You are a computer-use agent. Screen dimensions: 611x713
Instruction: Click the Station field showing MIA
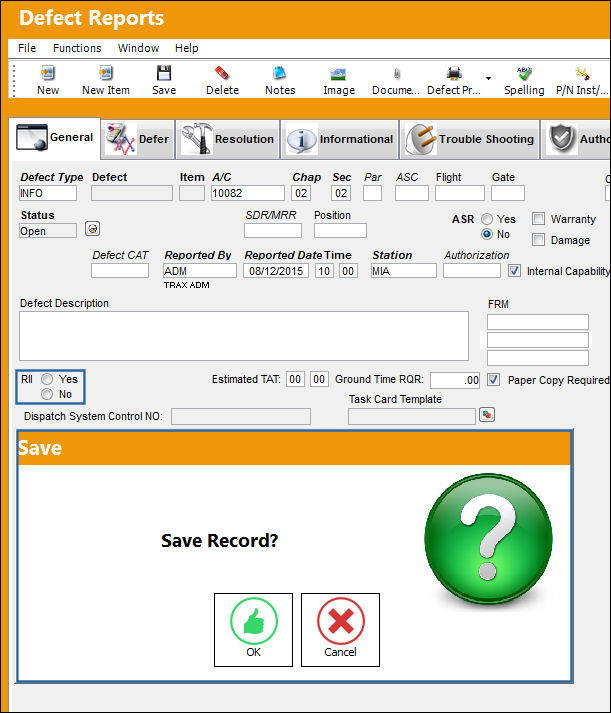point(404,271)
